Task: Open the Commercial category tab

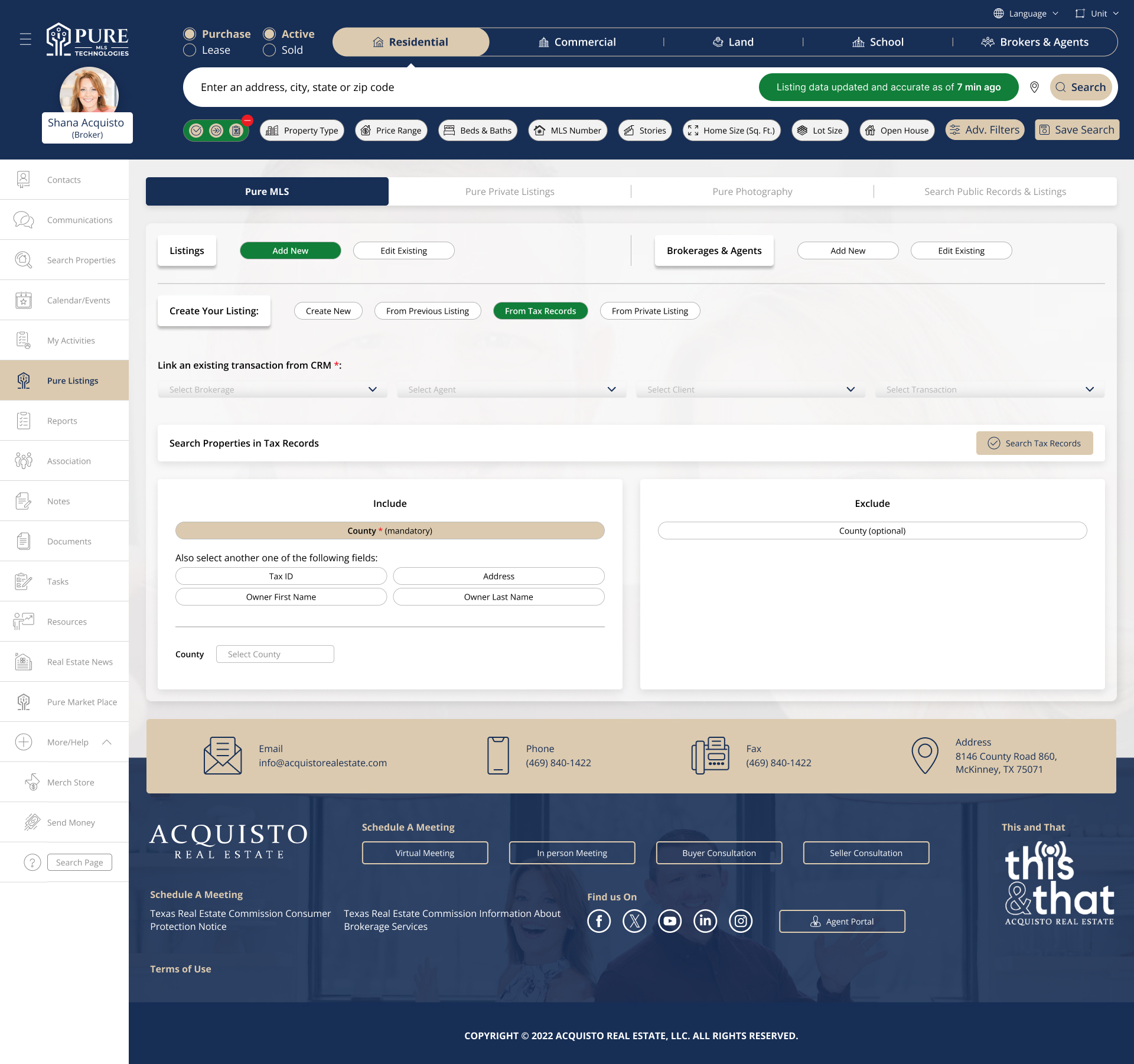Action: point(577,42)
